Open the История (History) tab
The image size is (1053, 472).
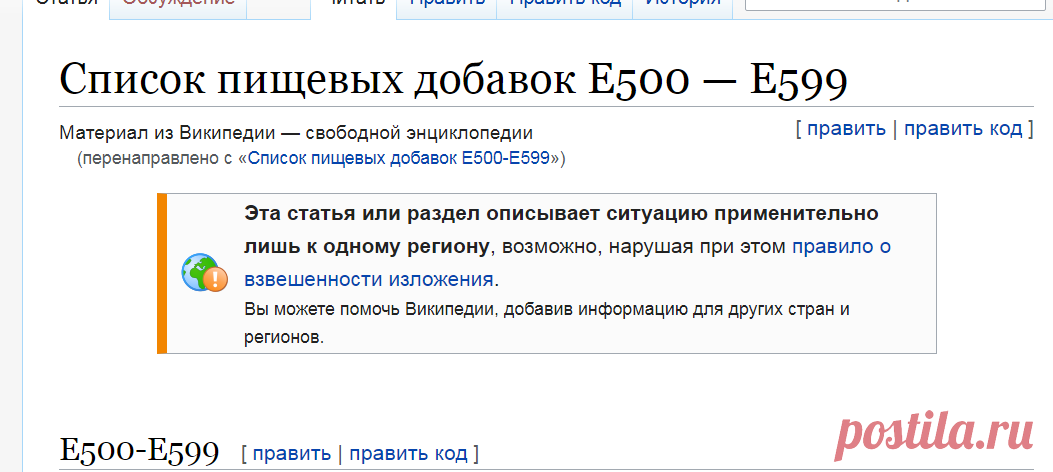tap(682, 5)
